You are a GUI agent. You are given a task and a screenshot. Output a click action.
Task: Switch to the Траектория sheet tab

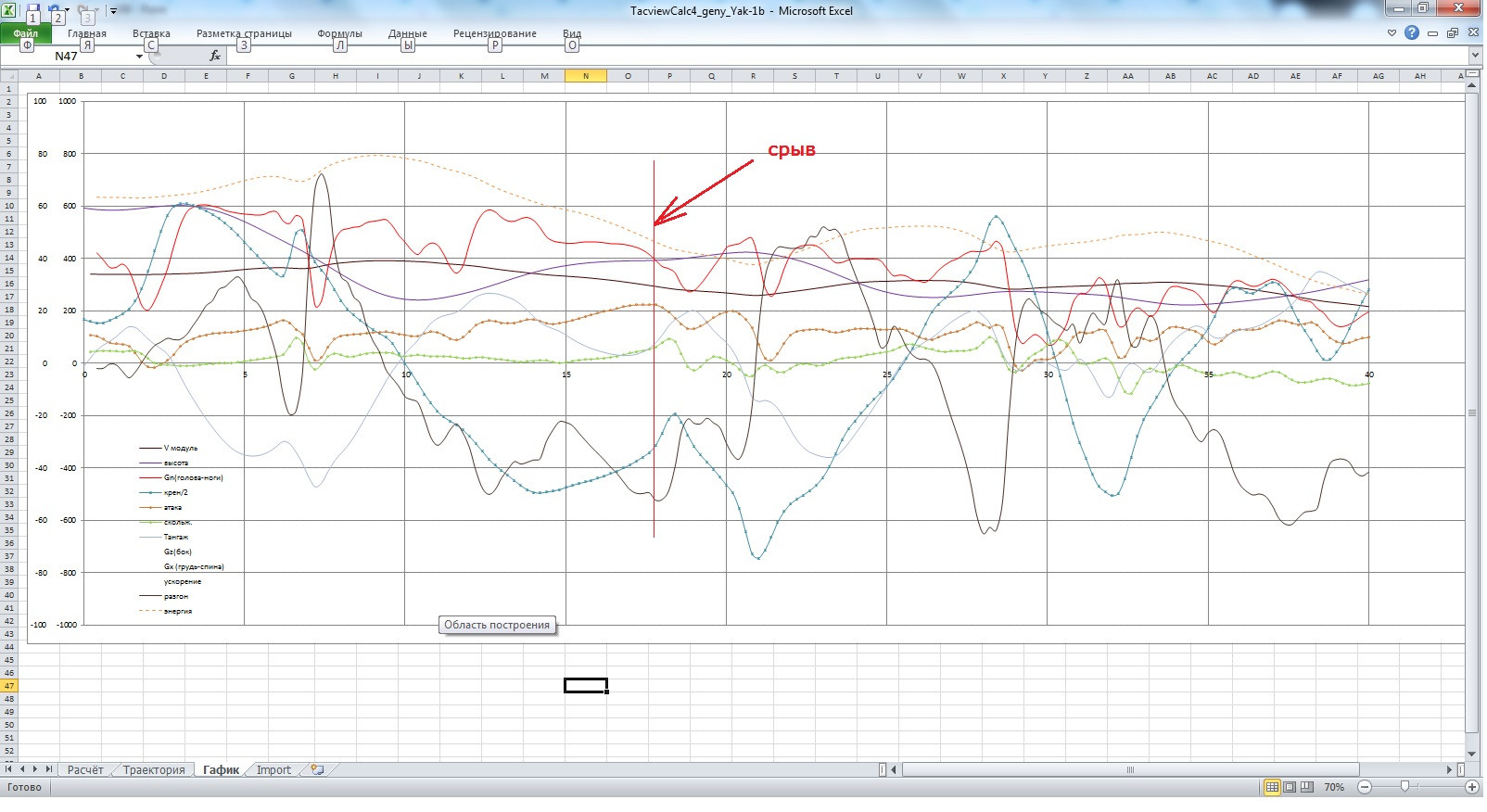tap(154, 769)
